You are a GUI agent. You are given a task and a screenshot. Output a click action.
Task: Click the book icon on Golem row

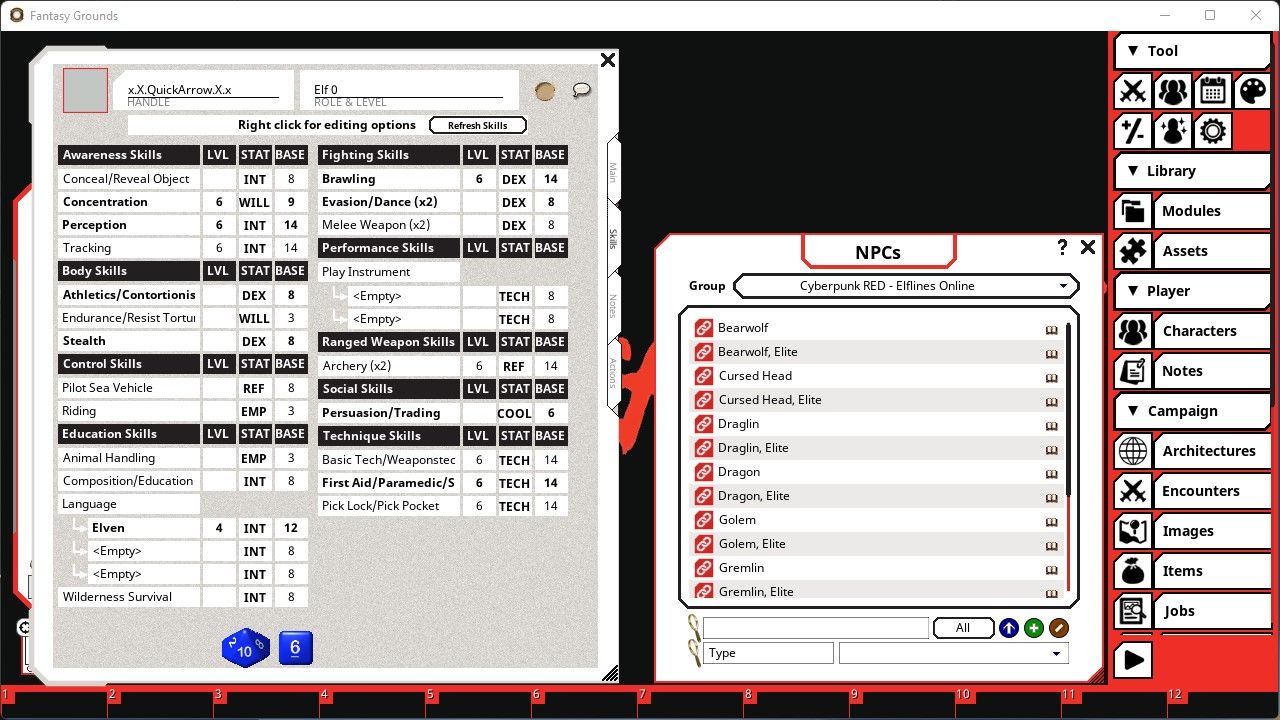pos(1051,521)
